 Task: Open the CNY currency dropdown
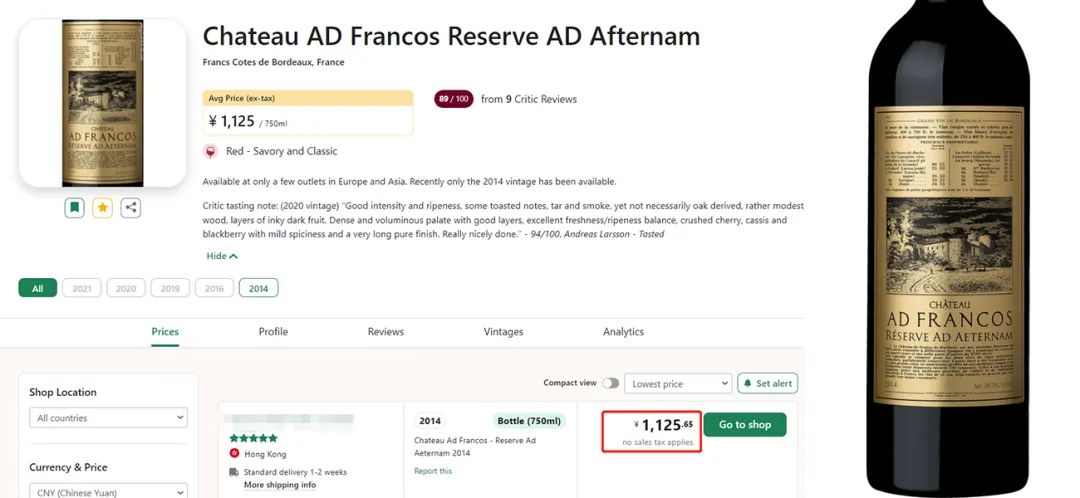(108, 491)
